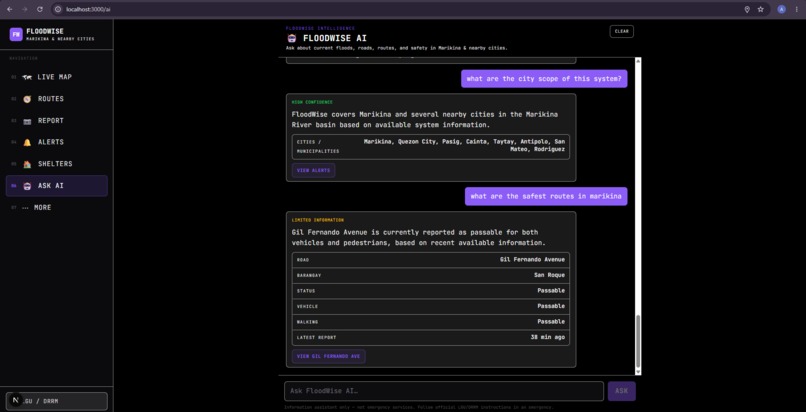Open browser three-dot menu
Viewport: 806px width, 412px height.
796,9
